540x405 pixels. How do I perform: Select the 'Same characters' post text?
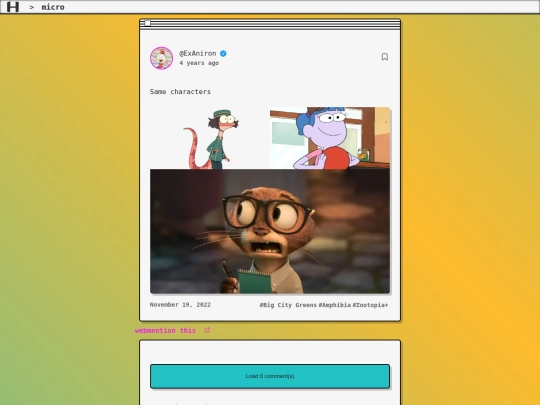tap(180, 92)
